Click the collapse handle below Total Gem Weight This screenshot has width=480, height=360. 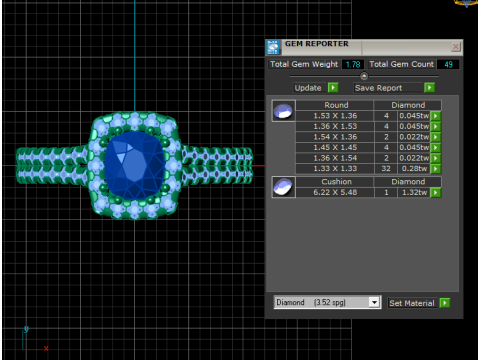(x=364, y=76)
